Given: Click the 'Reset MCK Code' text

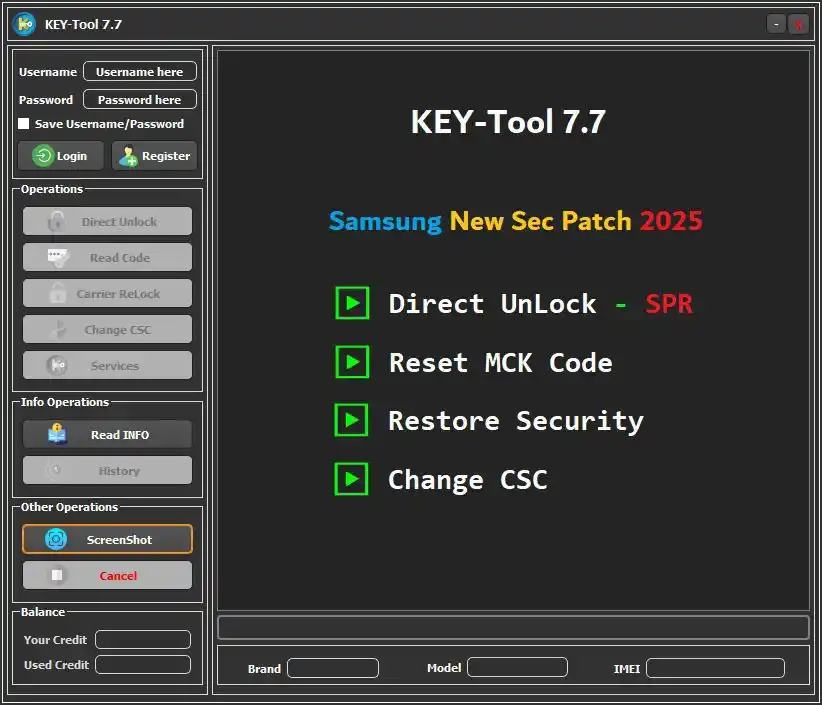Looking at the screenshot, I should (501, 363).
